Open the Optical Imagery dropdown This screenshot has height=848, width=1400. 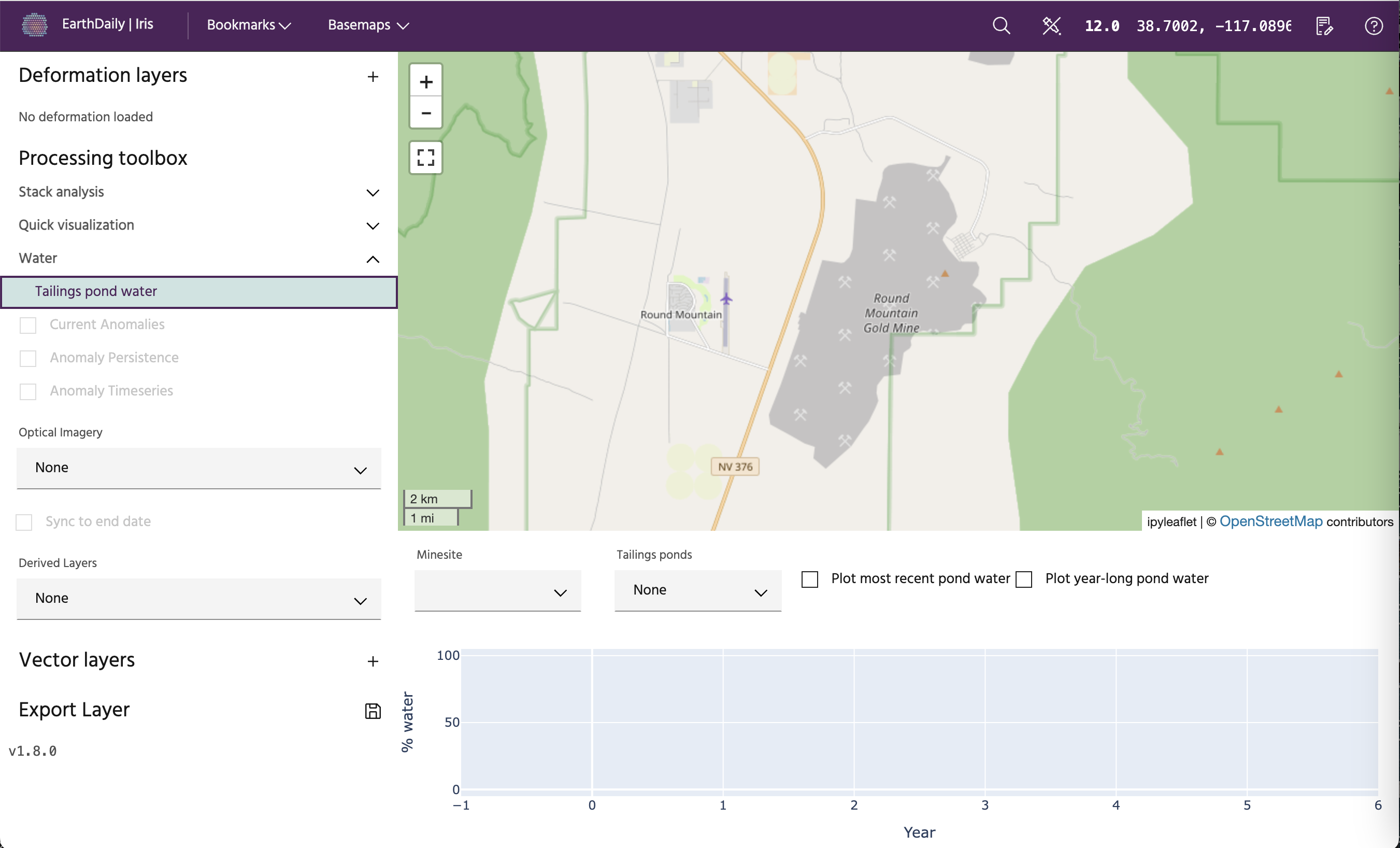pos(199,469)
